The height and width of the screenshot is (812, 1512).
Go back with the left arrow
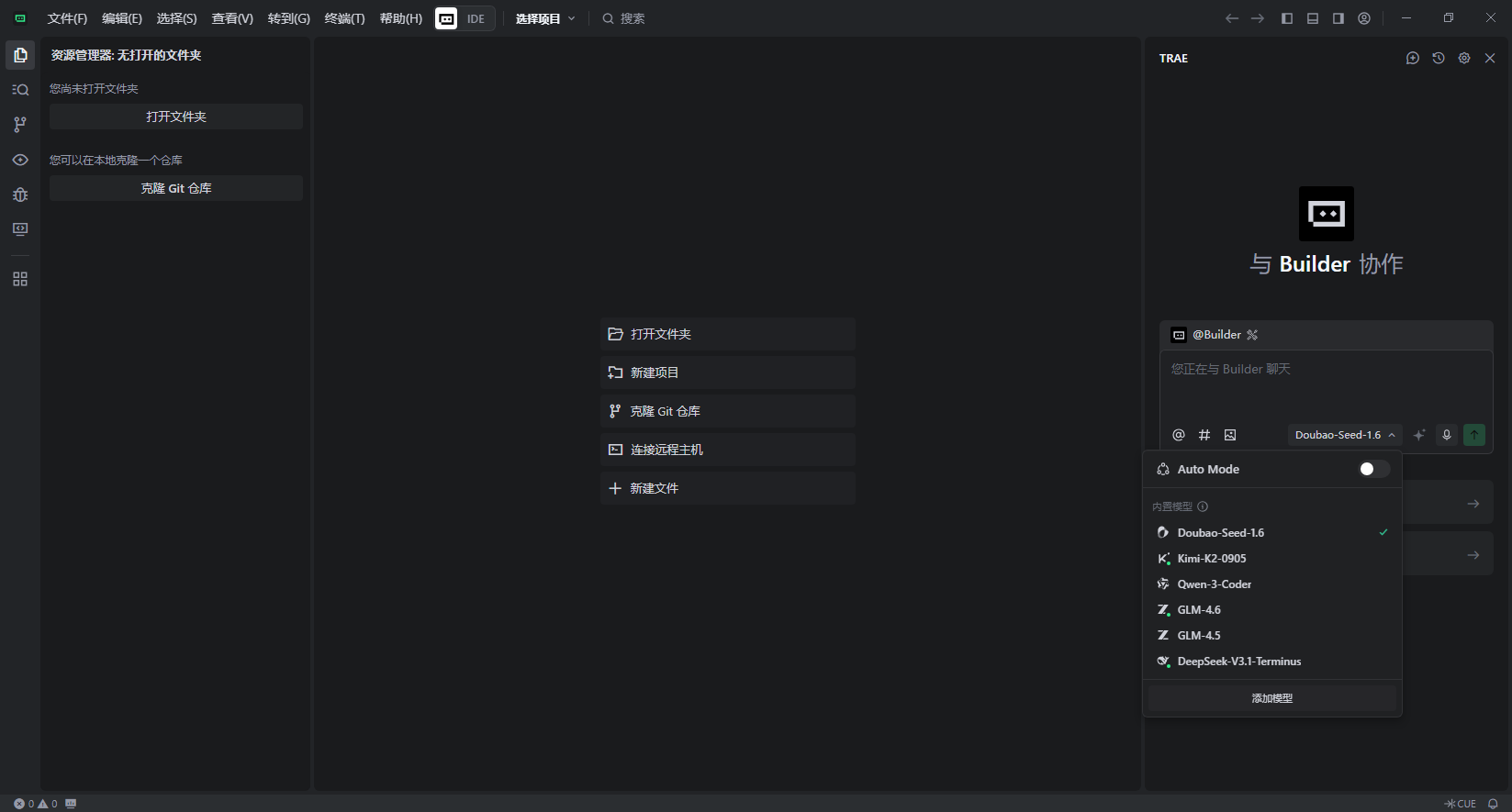coord(1232,18)
